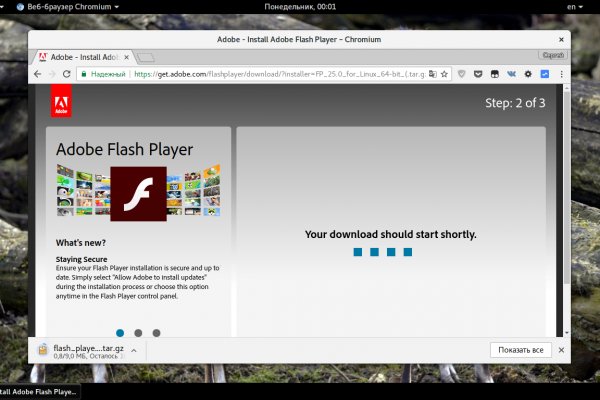Viewport: 600px width, 400px height.
Task: Click the Показать все button
Action: (x=521, y=350)
